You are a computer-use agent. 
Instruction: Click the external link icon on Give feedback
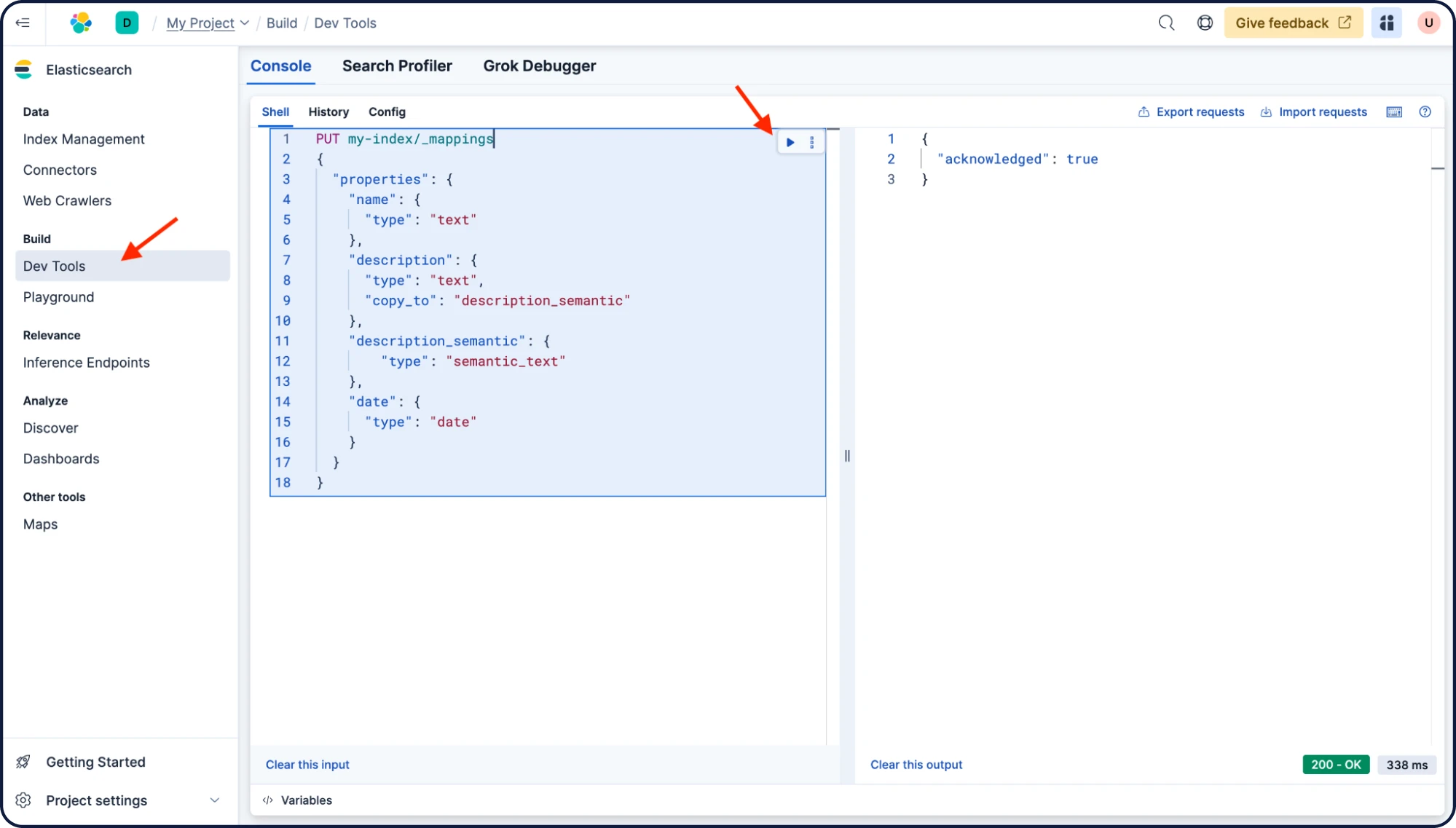pyautogui.click(x=1345, y=23)
